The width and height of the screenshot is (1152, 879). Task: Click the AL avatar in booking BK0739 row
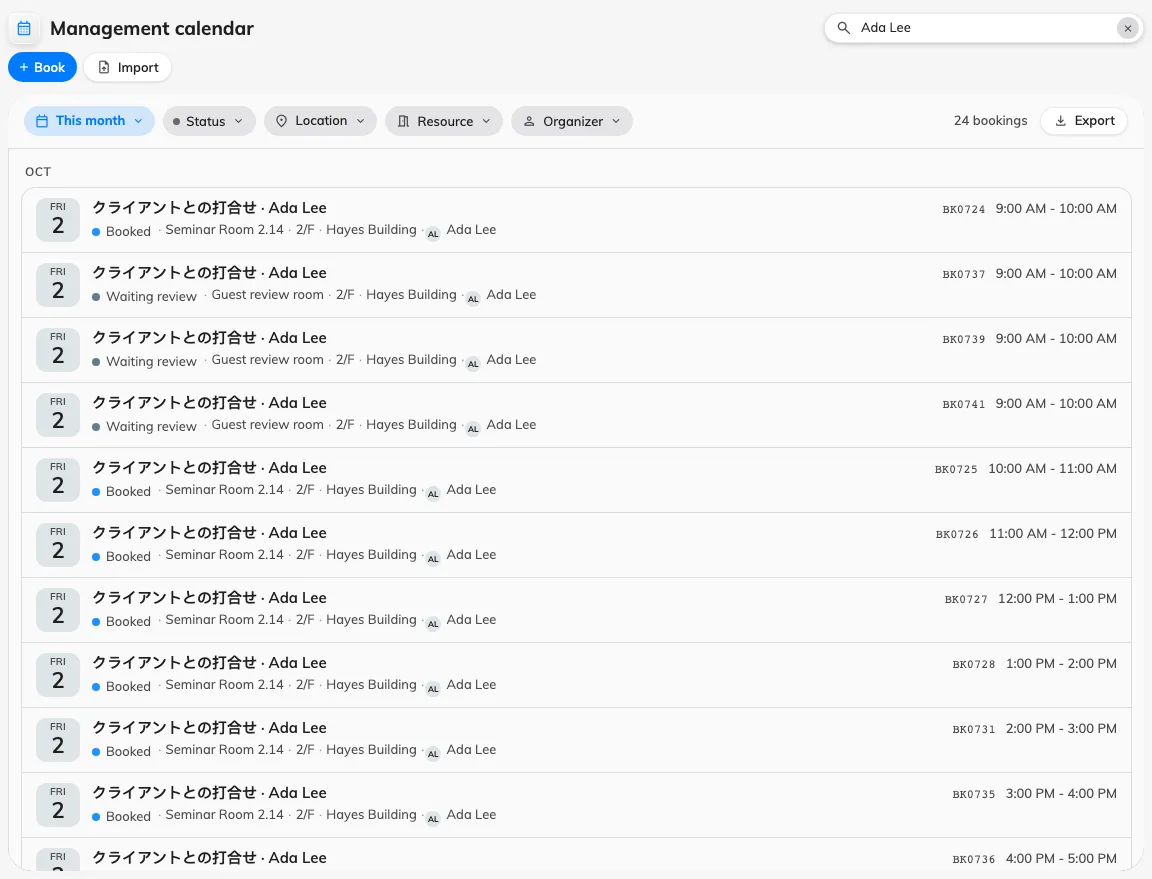473,364
